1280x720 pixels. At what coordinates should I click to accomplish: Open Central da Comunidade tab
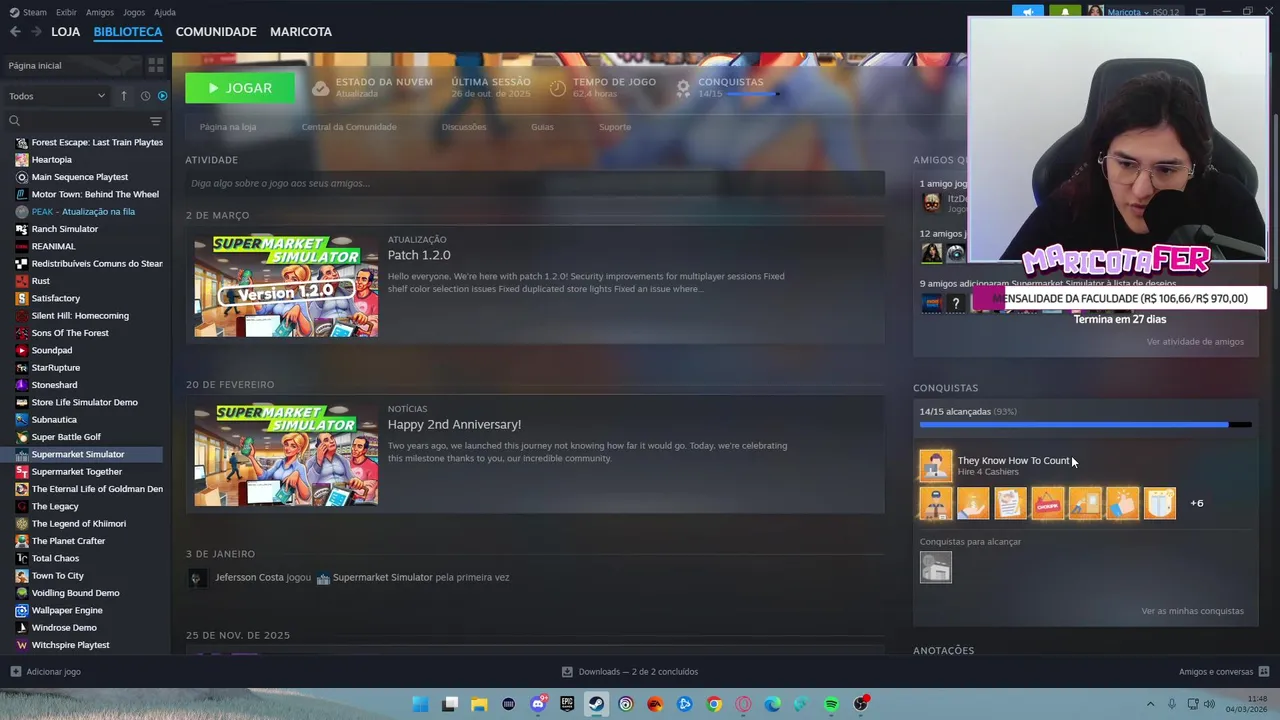tap(349, 127)
